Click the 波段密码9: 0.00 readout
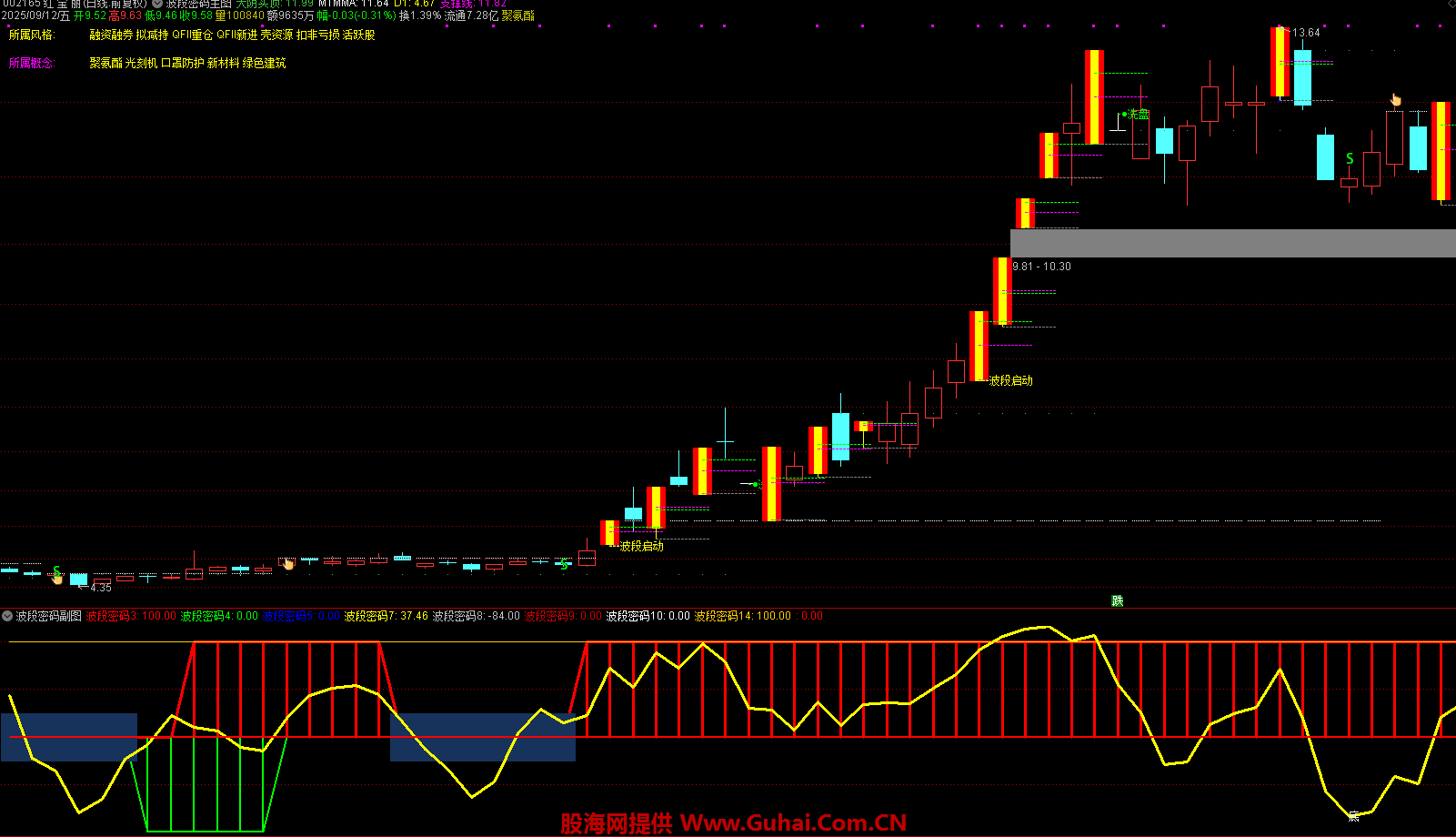This screenshot has width=1456, height=837. coord(564,616)
